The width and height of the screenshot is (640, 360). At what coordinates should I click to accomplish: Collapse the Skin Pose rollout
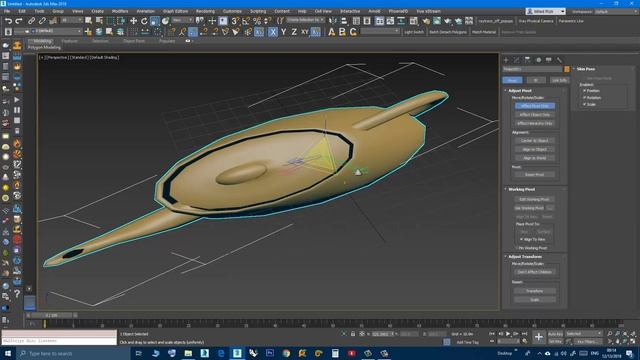tap(586, 69)
